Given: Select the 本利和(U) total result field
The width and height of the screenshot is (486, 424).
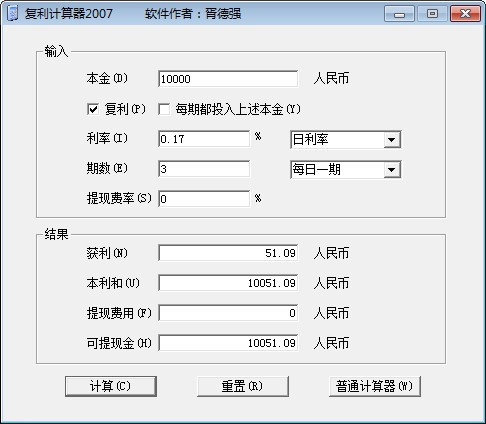Looking at the screenshot, I should click(228, 283).
